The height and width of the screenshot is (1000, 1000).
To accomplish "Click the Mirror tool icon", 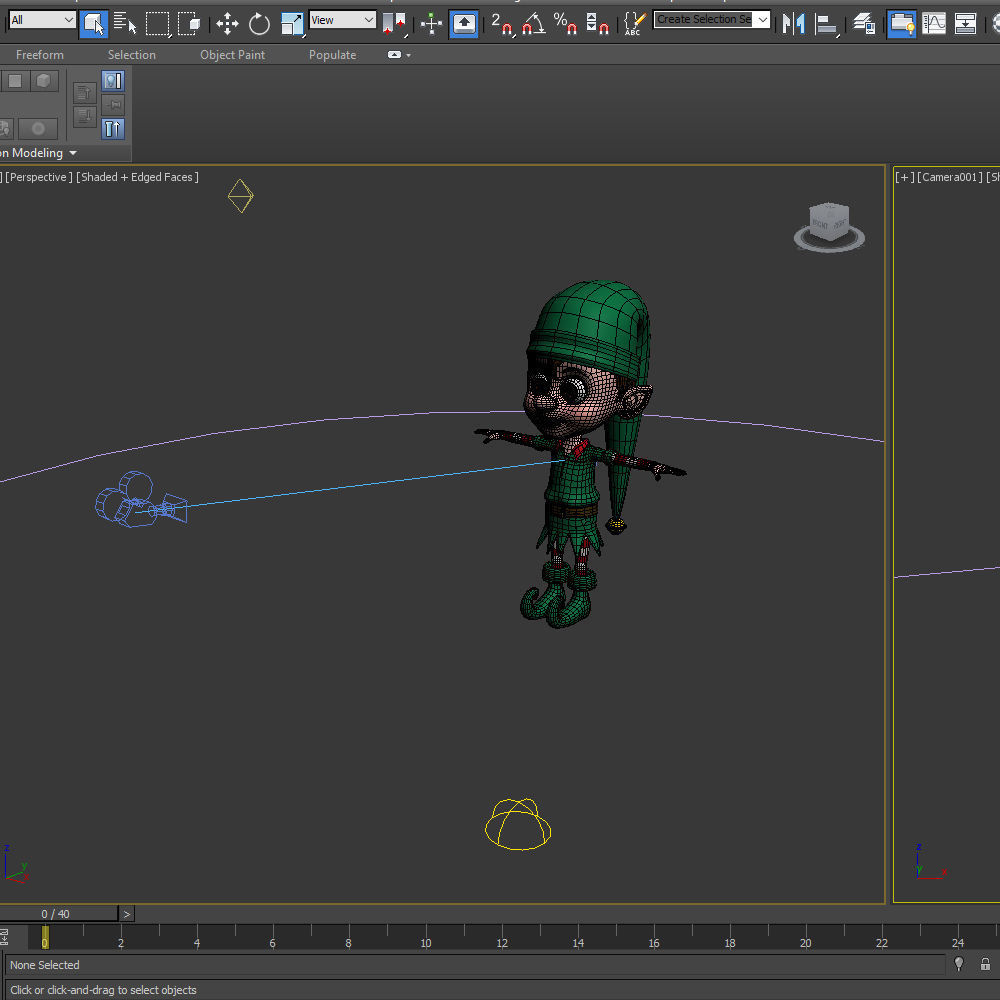I will coord(793,24).
